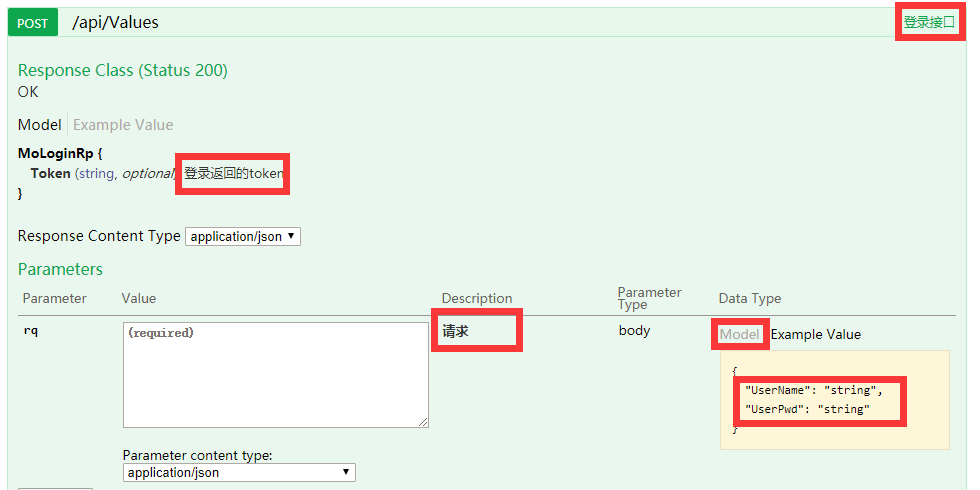Click the MoLoginRp model name
Image resolution: width=980 pixels, height=490 pixels.
click(x=56, y=153)
